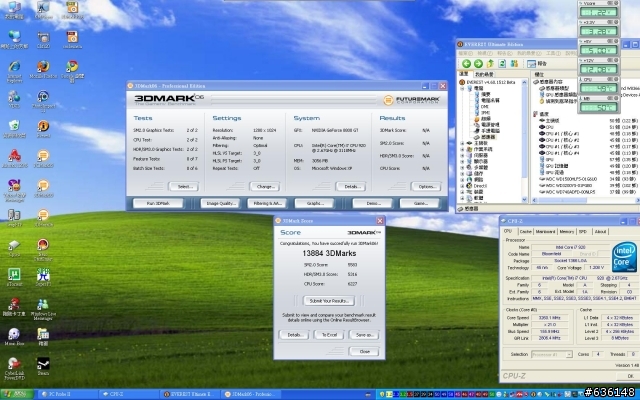This screenshot has width=640, height=400.
Task: Click the green Back arrow in EVEREST toolbar
Action: click(466, 63)
